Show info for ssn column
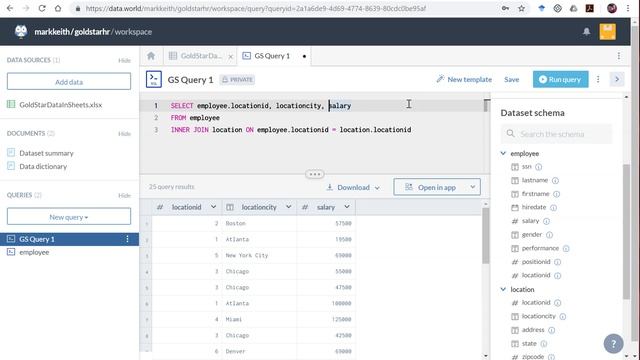Screen dimensions: 640x360 coord(538,167)
